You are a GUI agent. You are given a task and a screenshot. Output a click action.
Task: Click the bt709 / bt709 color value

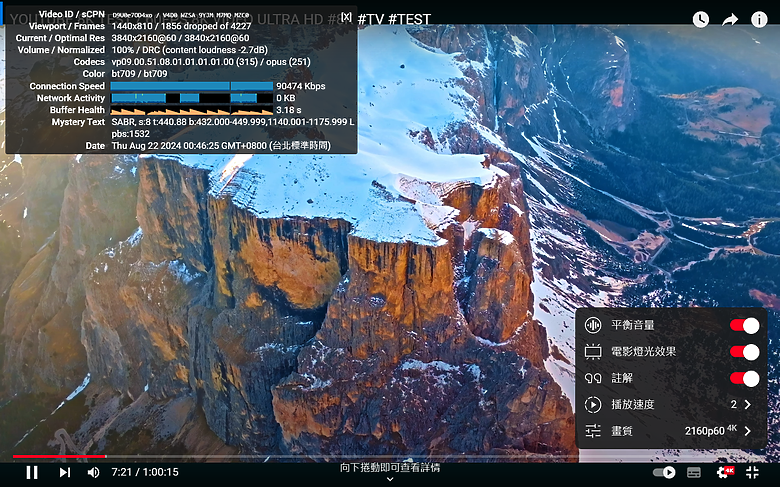click(x=139, y=74)
